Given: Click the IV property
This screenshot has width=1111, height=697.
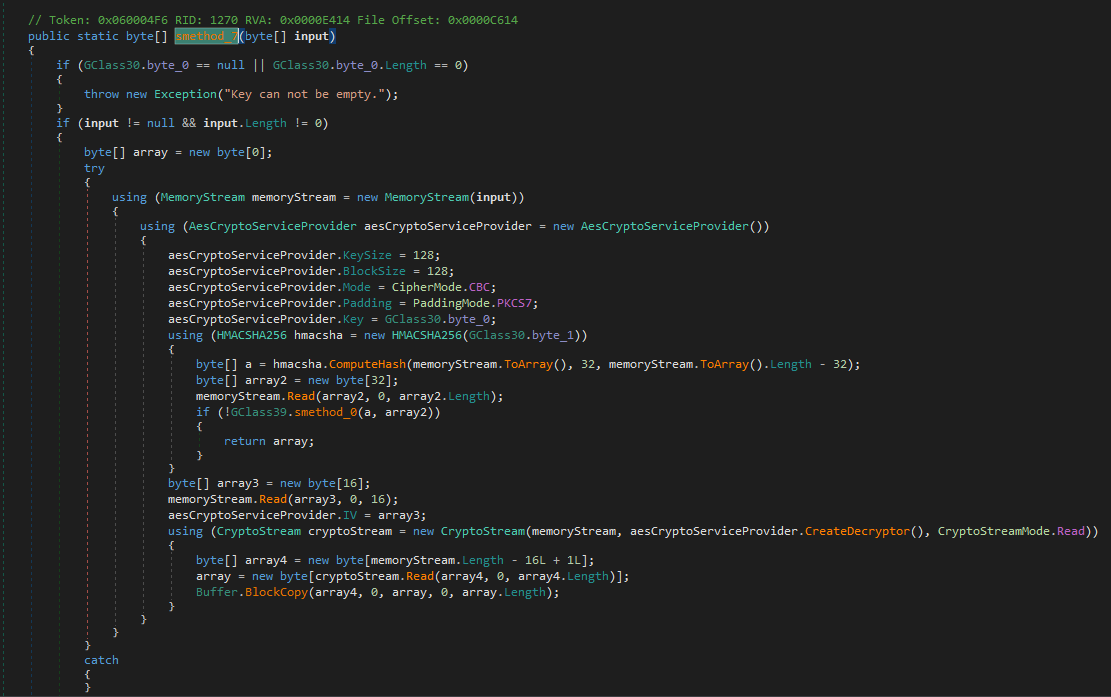Looking at the screenshot, I should [x=349, y=516].
